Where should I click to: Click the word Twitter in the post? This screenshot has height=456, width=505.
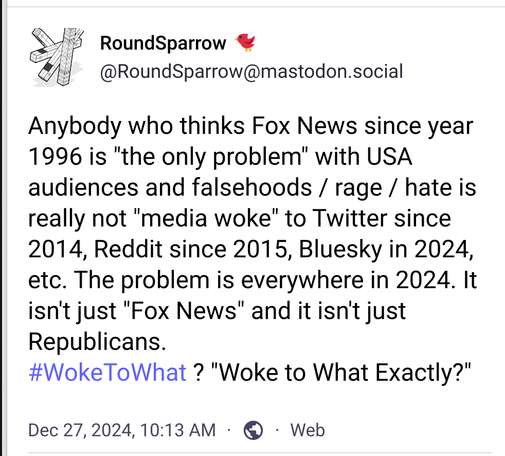tap(350, 219)
